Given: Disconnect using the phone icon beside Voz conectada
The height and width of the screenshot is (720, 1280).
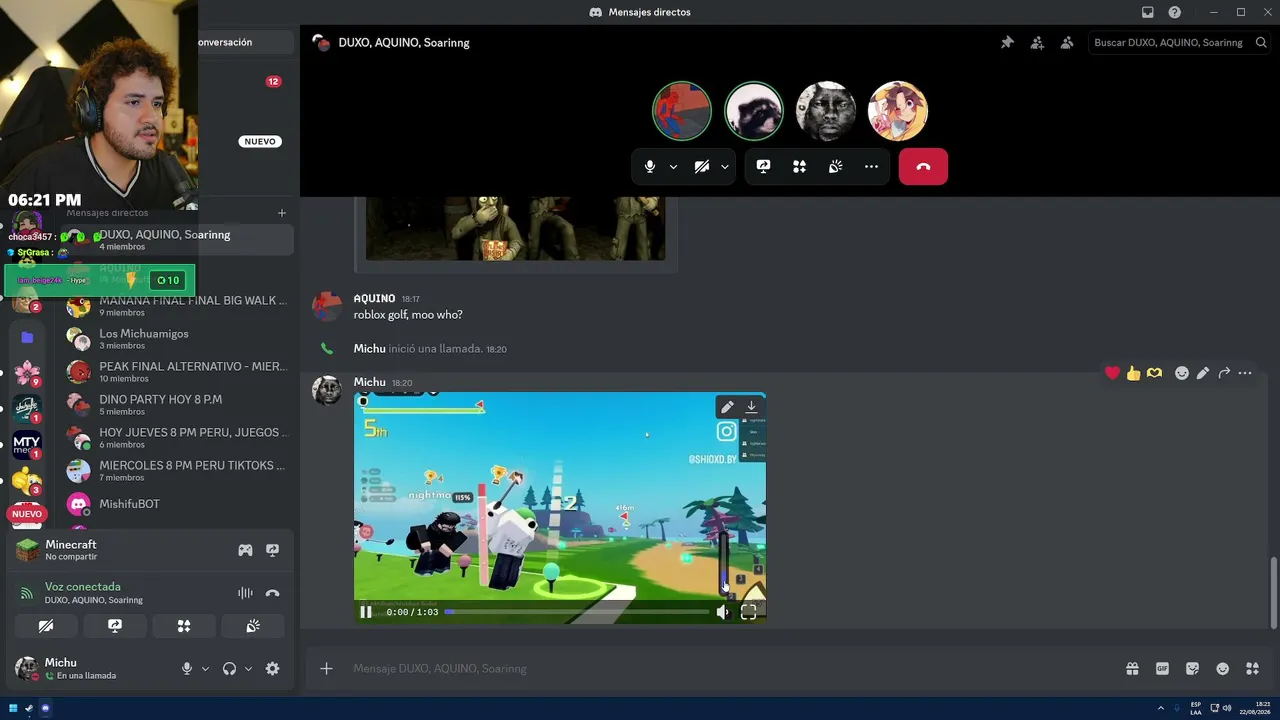Looking at the screenshot, I should click(x=272, y=593).
